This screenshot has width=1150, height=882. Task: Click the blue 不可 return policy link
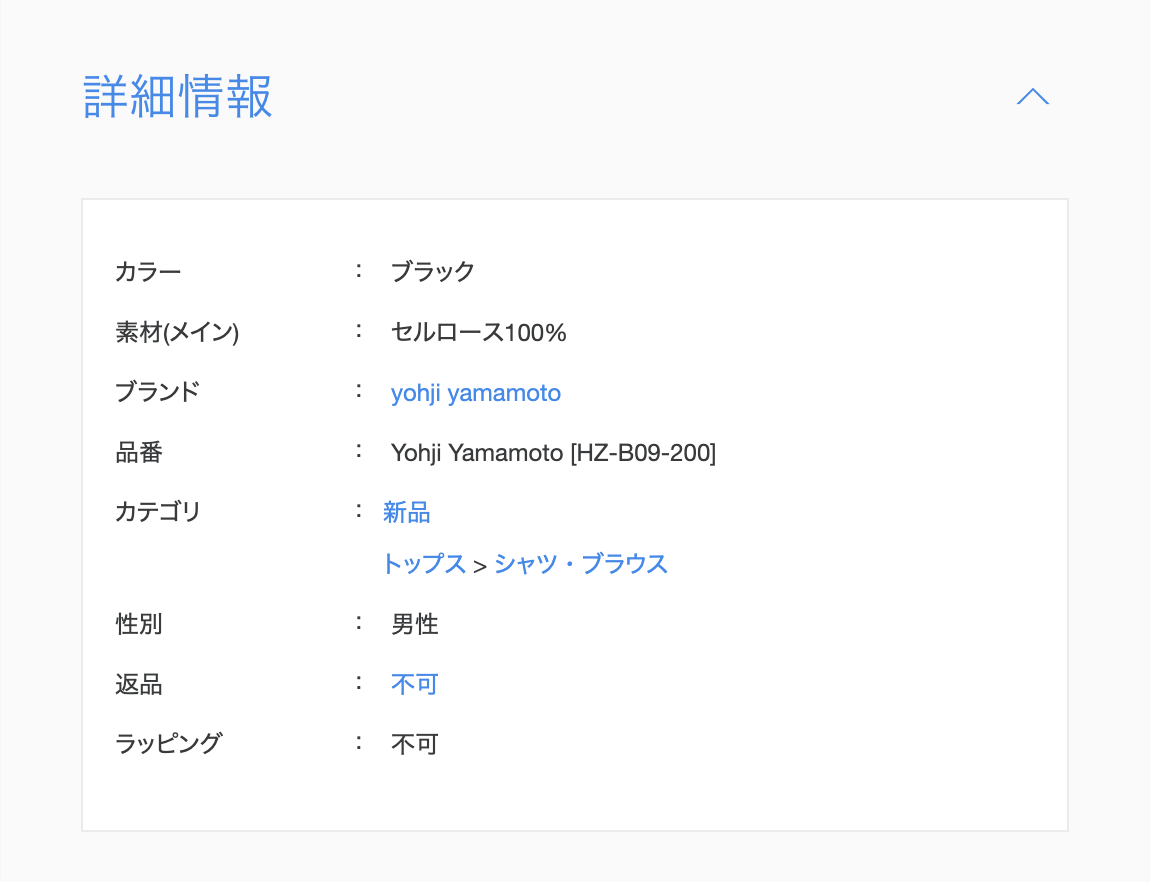pyautogui.click(x=414, y=684)
